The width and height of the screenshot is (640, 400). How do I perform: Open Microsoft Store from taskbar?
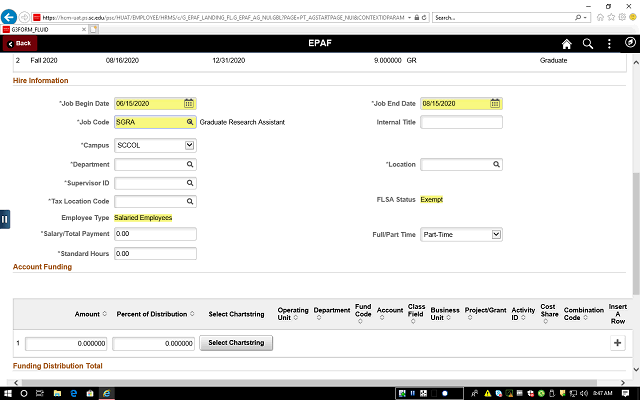pyautogui.click(x=90, y=393)
